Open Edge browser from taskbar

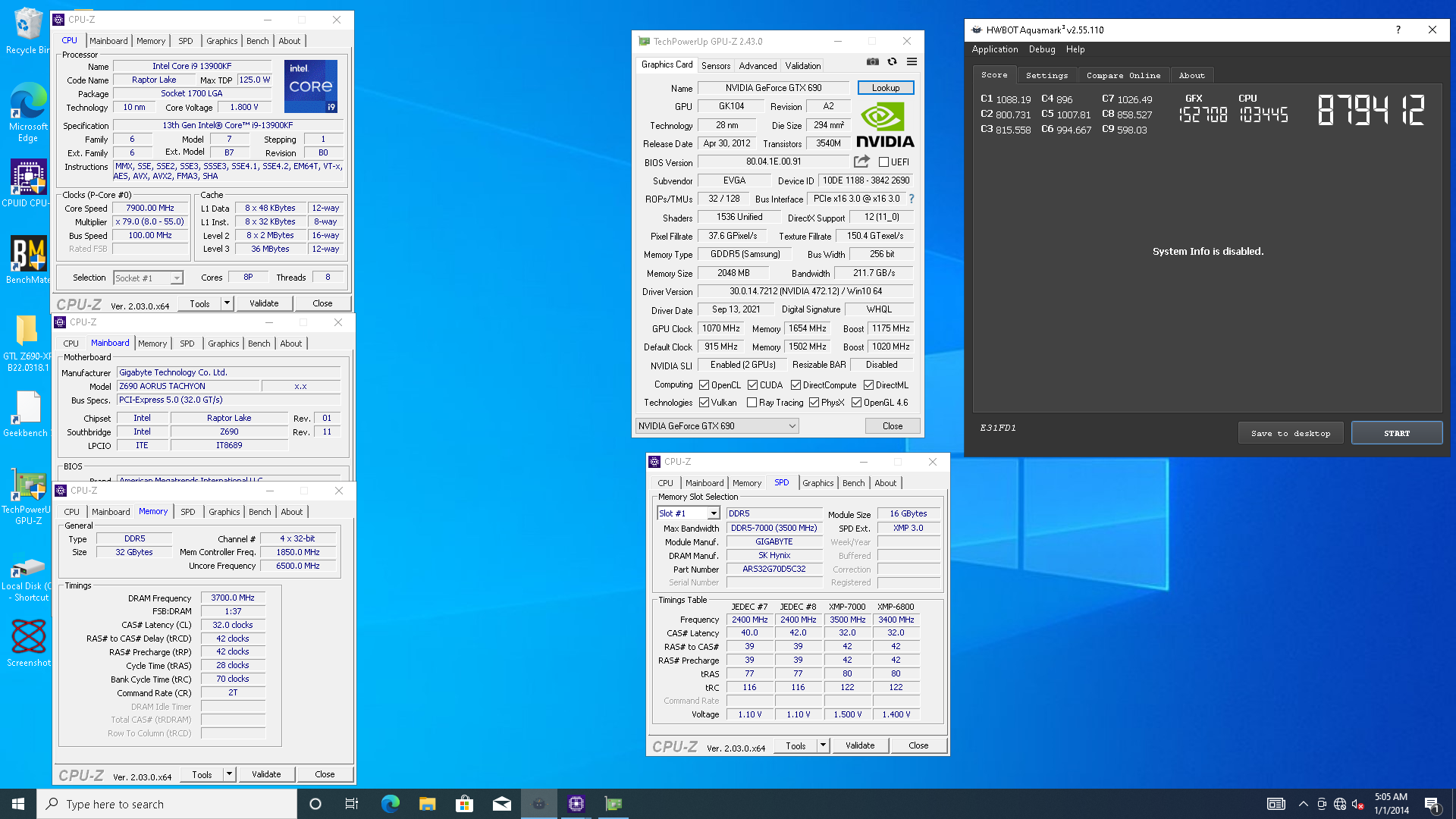click(390, 804)
